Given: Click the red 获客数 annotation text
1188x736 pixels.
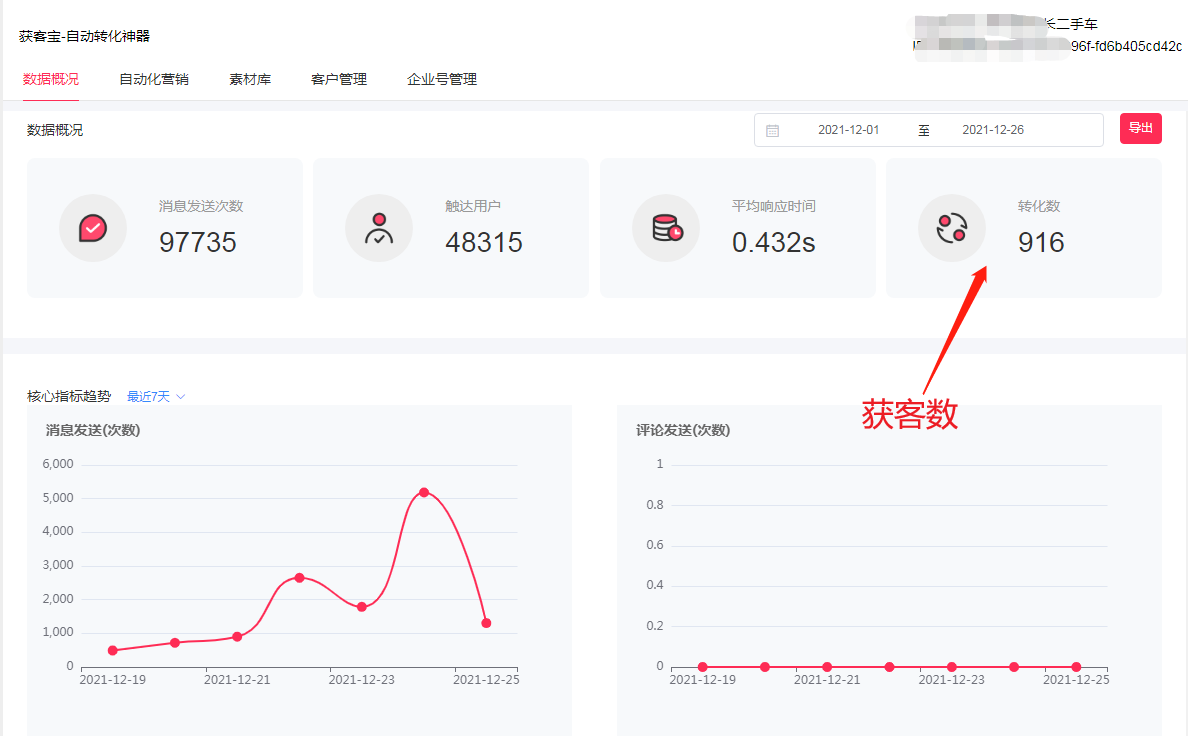Looking at the screenshot, I should tap(910, 415).
